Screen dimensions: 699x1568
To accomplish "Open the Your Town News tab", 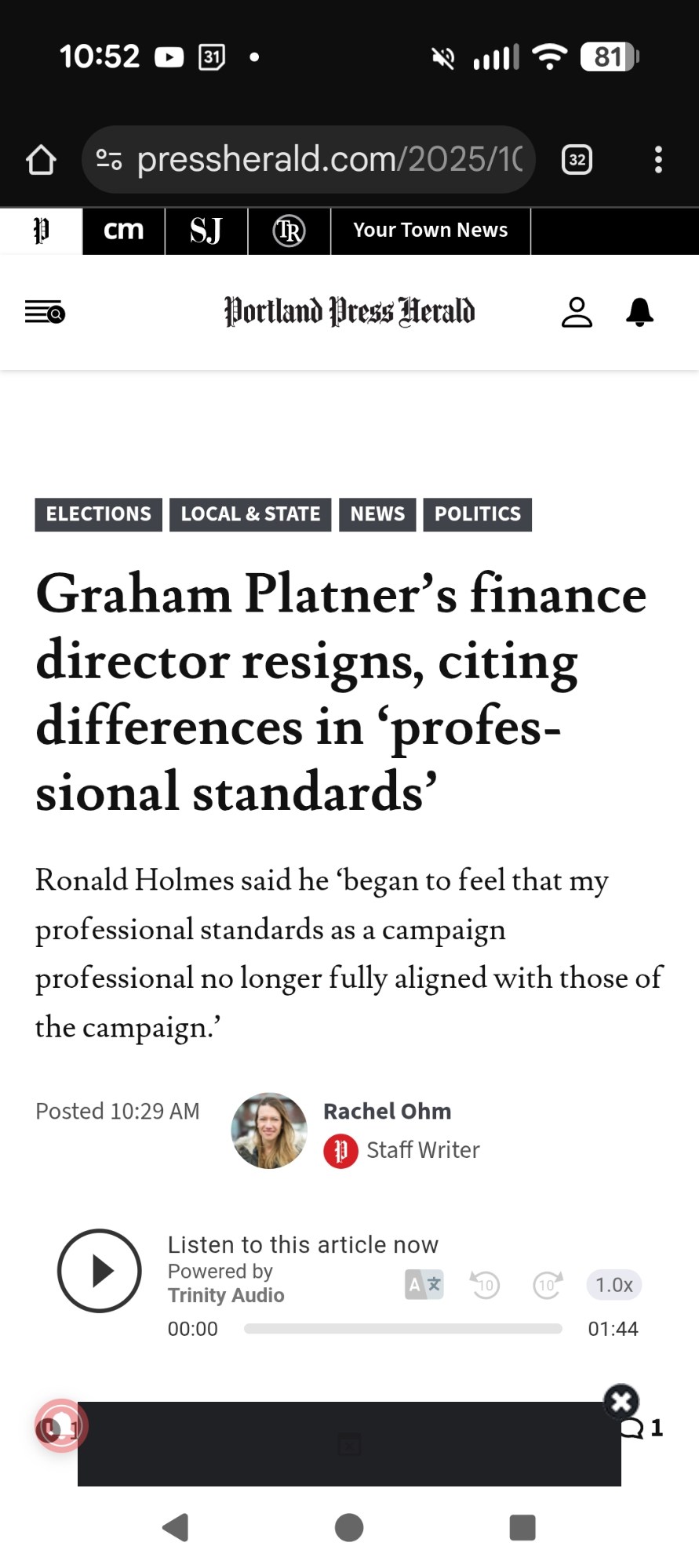I will 430,230.
